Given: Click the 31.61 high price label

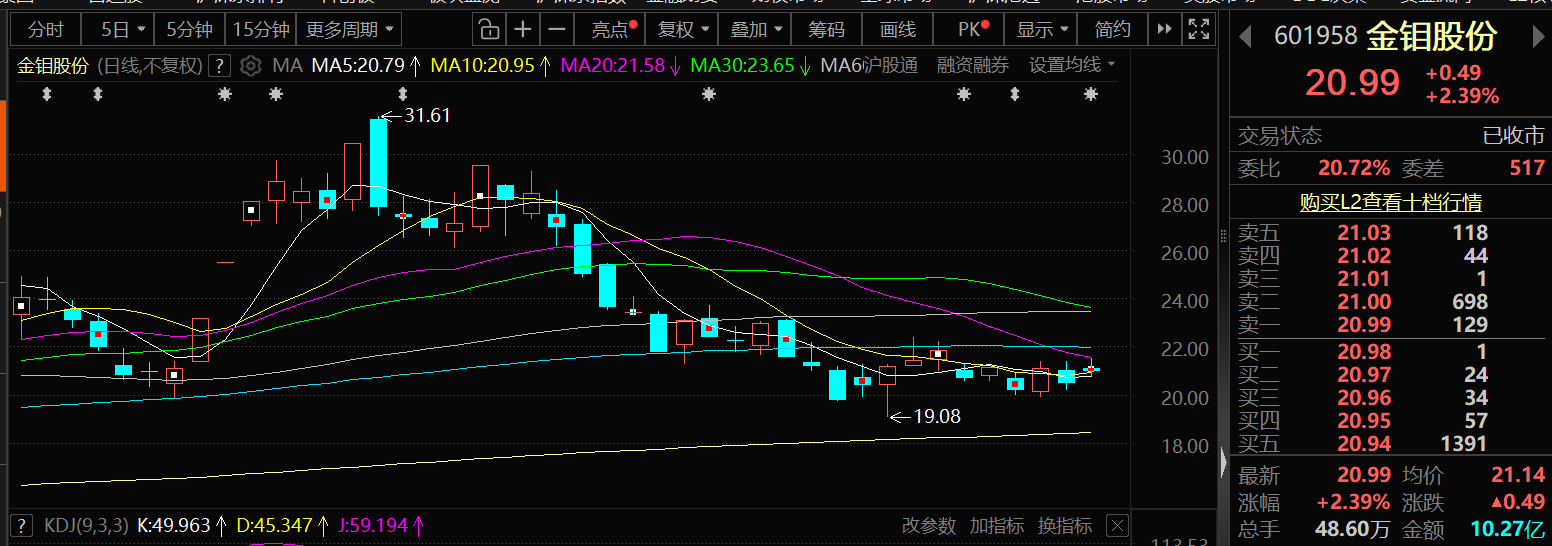Looking at the screenshot, I should [427, 115].
